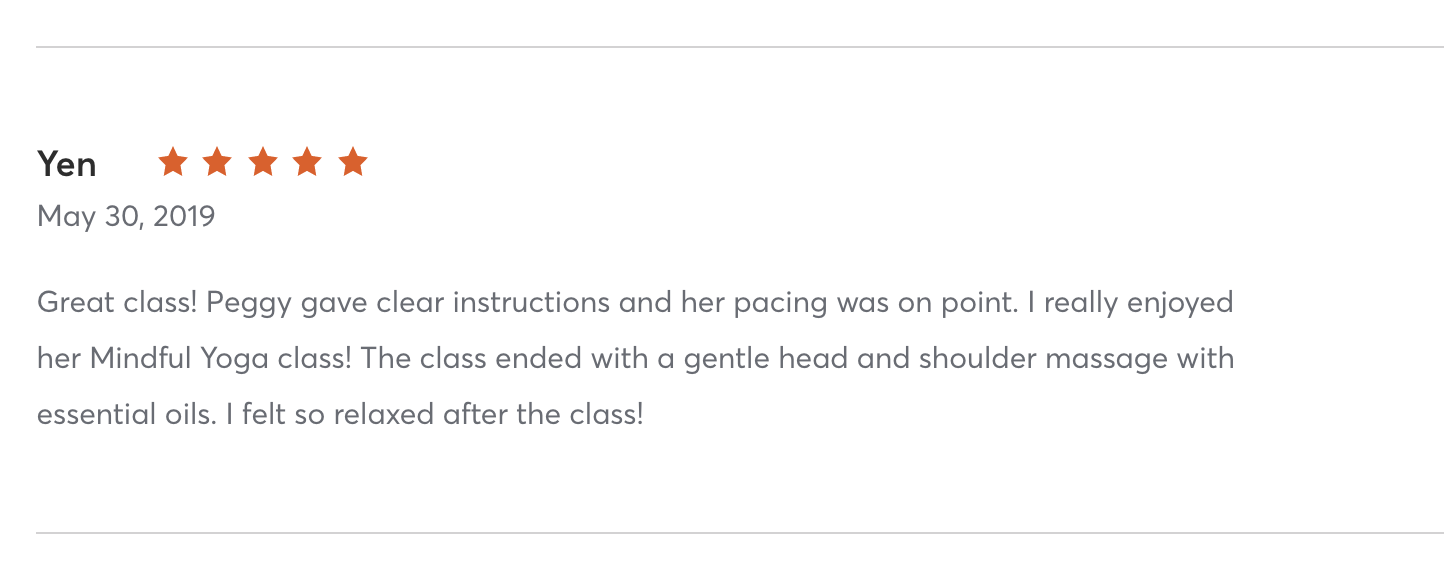Select the second orange rating star
The image size is (1444, 572).
tap(217, 161)
